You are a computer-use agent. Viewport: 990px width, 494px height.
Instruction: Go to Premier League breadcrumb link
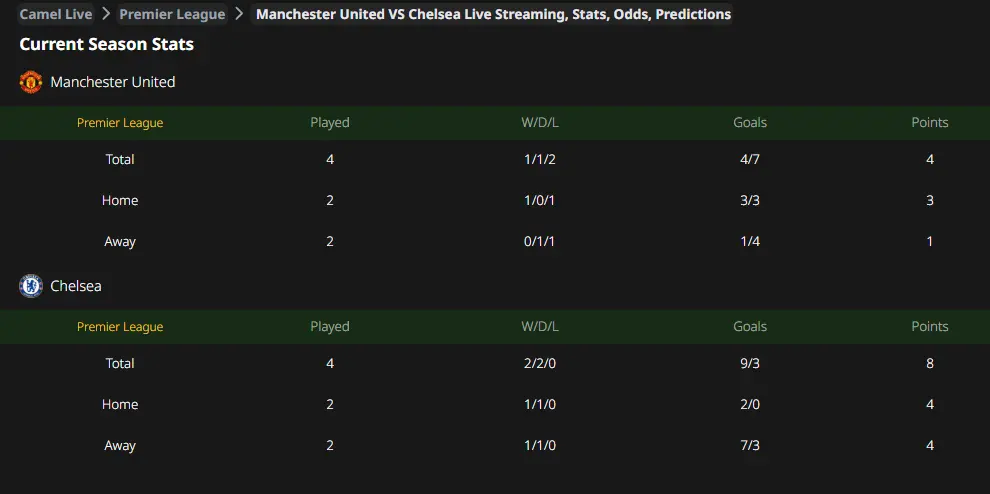pos(172,14)
